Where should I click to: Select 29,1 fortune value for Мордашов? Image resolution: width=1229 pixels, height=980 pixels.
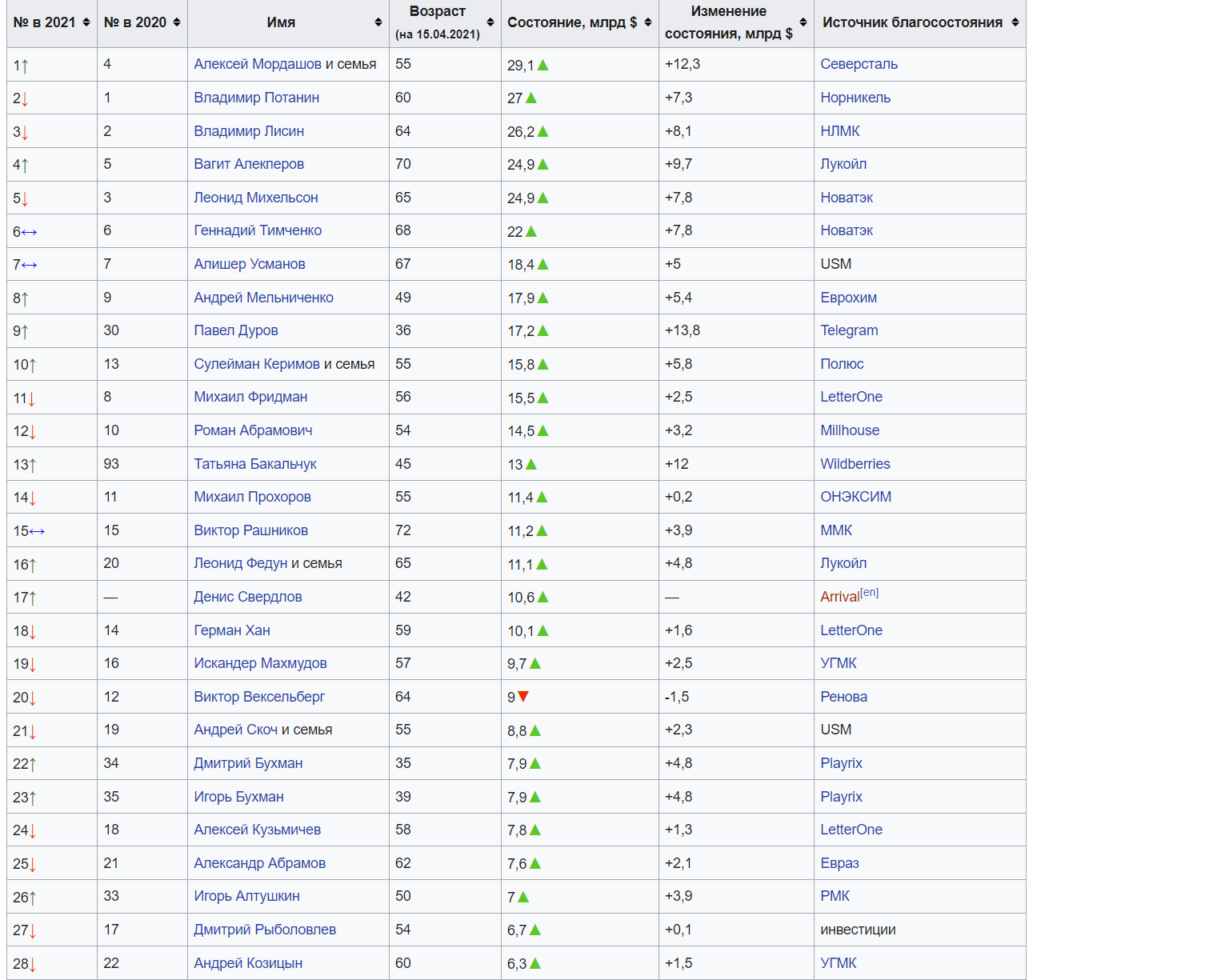click(x=520, y=65)
